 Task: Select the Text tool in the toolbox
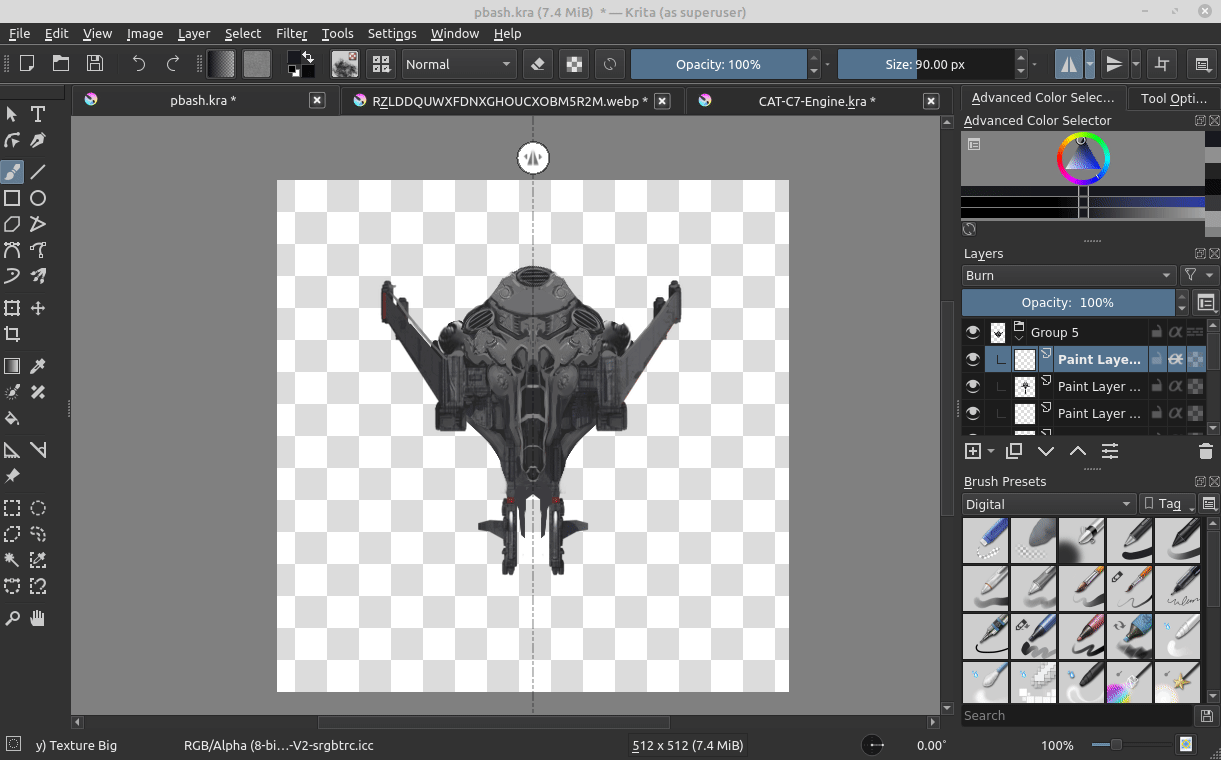coord(38,114)
